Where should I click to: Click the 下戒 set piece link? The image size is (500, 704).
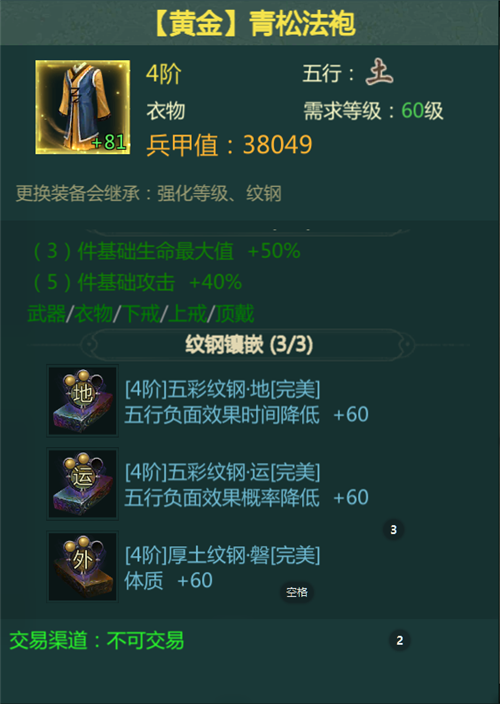click(x=140, y=313)
